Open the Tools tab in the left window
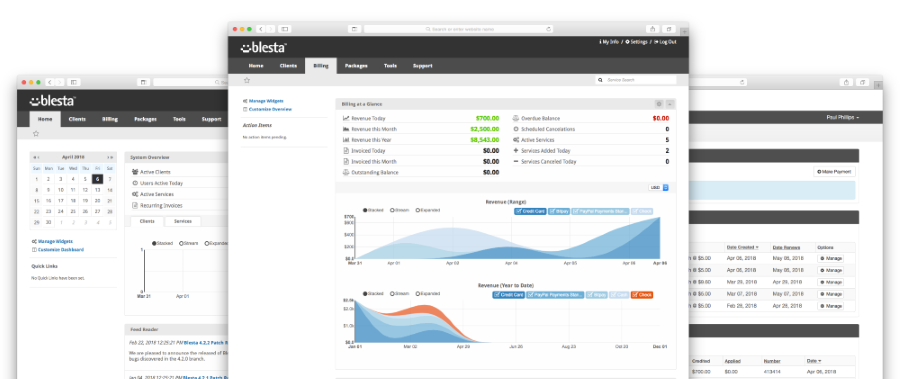The width and height of the screenshot is (900, 379). coord(179,119)
